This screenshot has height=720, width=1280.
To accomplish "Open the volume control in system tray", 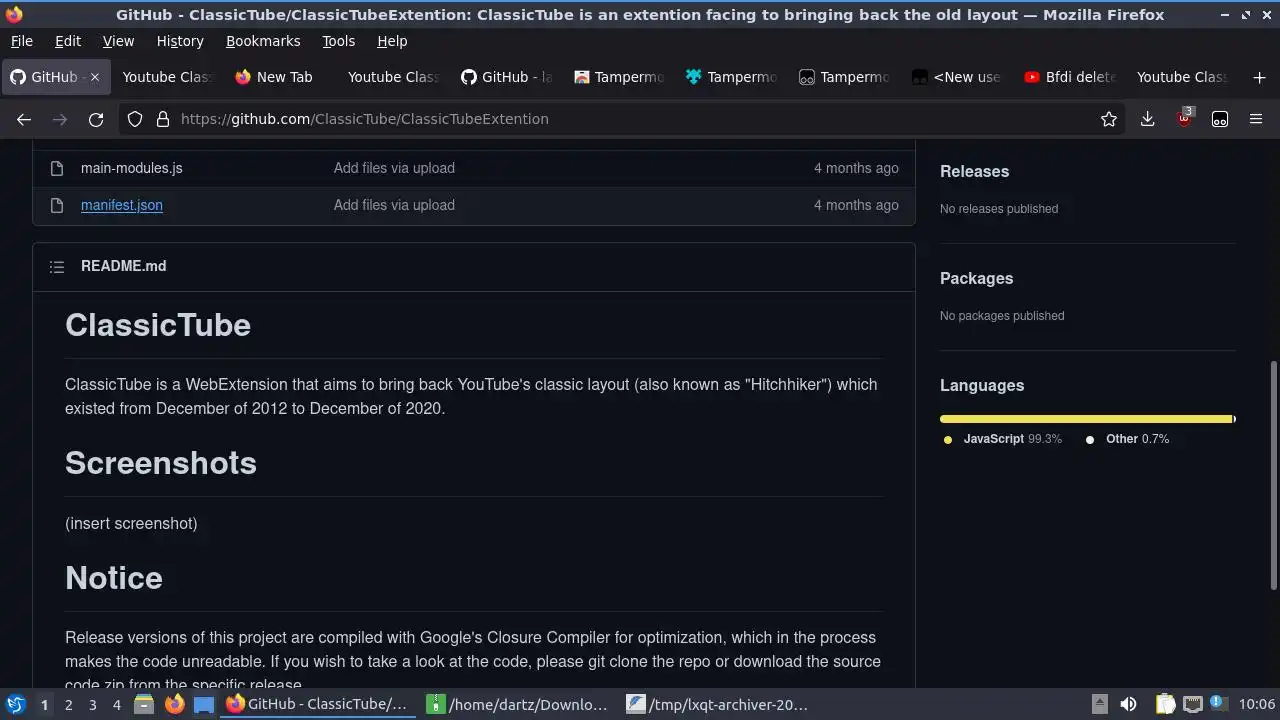I will tap(1128, 704).
